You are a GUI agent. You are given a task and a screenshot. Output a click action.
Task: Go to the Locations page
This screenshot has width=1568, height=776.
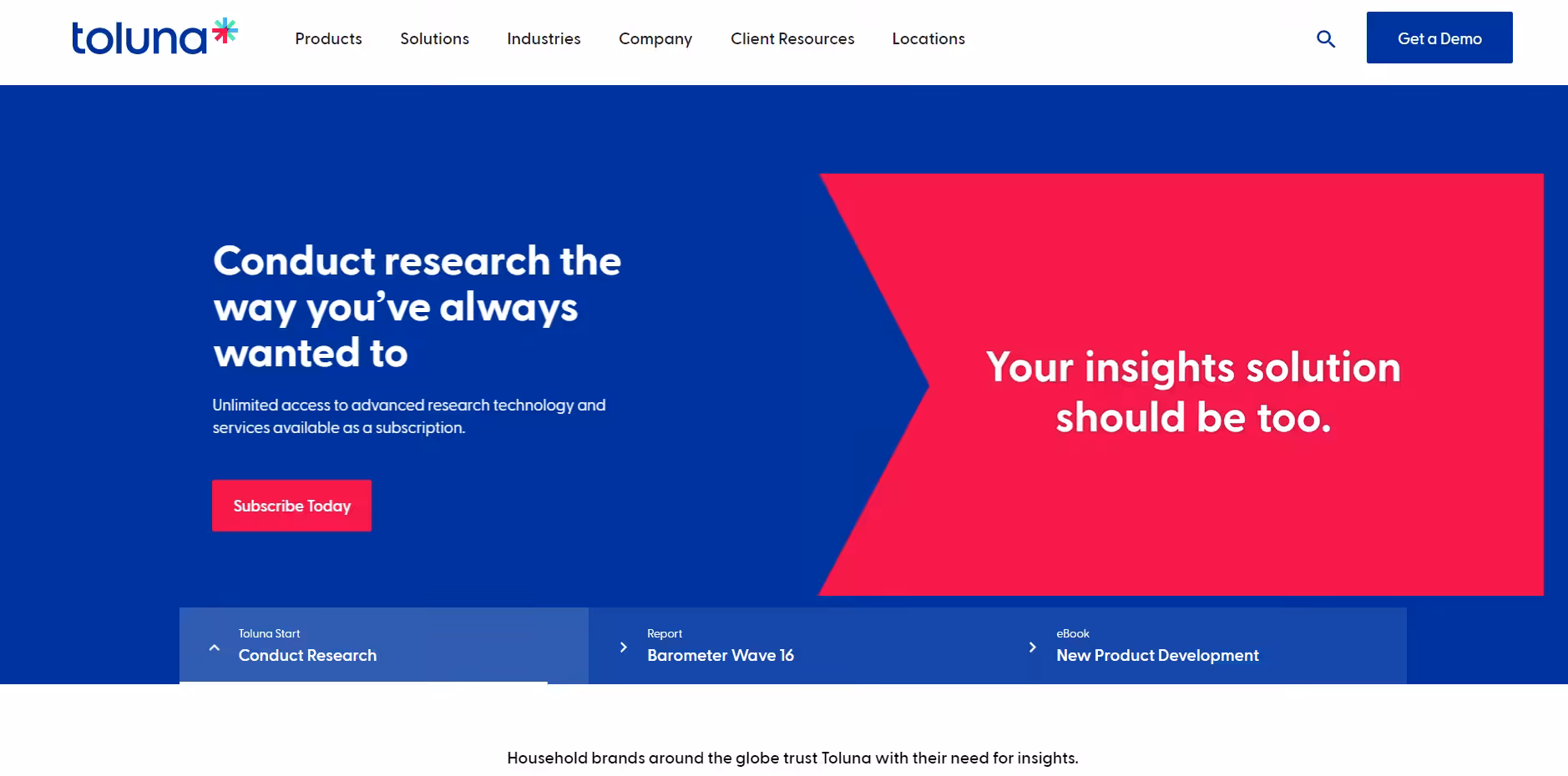928,38
